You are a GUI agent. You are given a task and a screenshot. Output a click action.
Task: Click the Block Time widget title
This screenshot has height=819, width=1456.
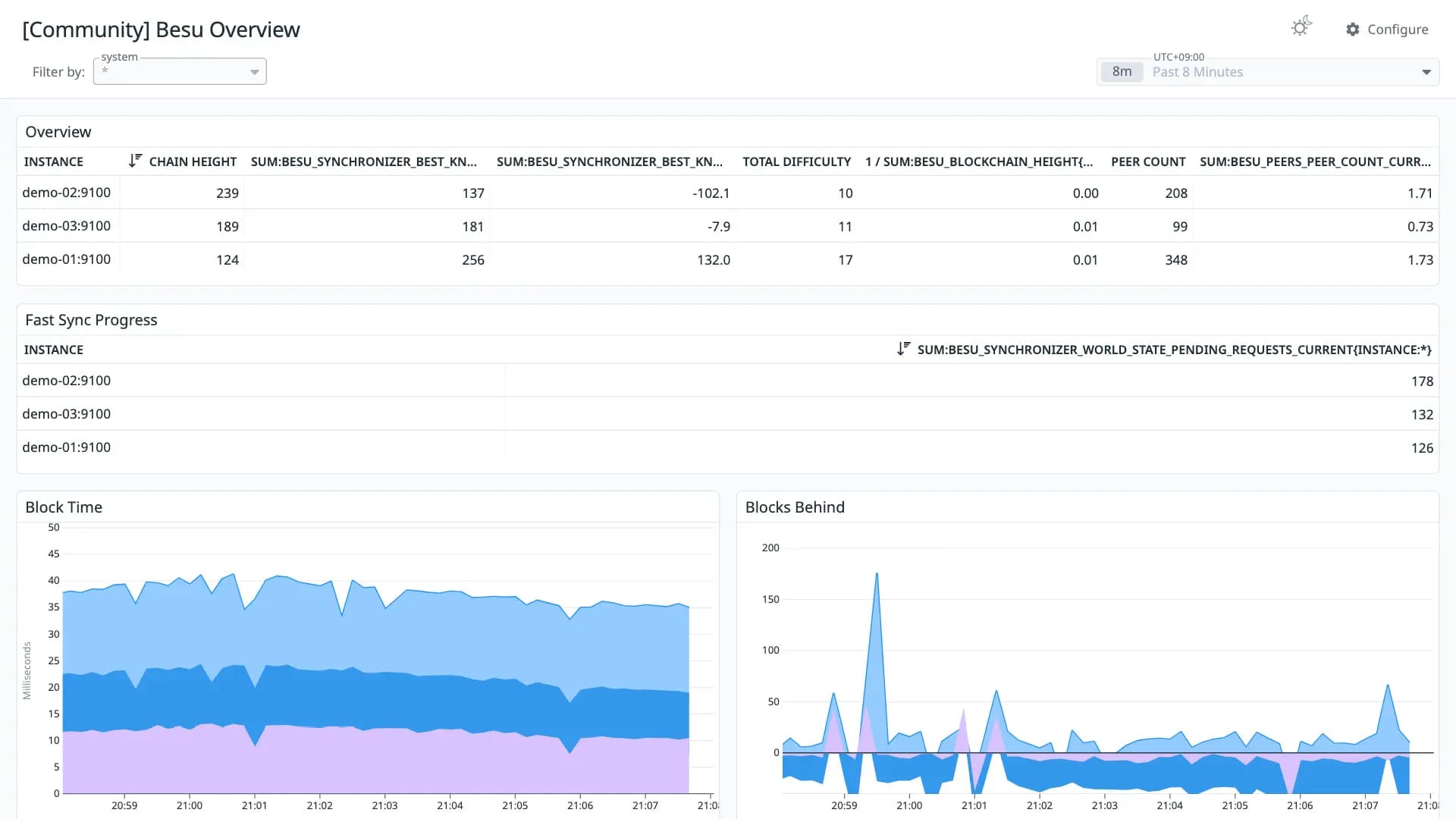click(x=64, y=507)
